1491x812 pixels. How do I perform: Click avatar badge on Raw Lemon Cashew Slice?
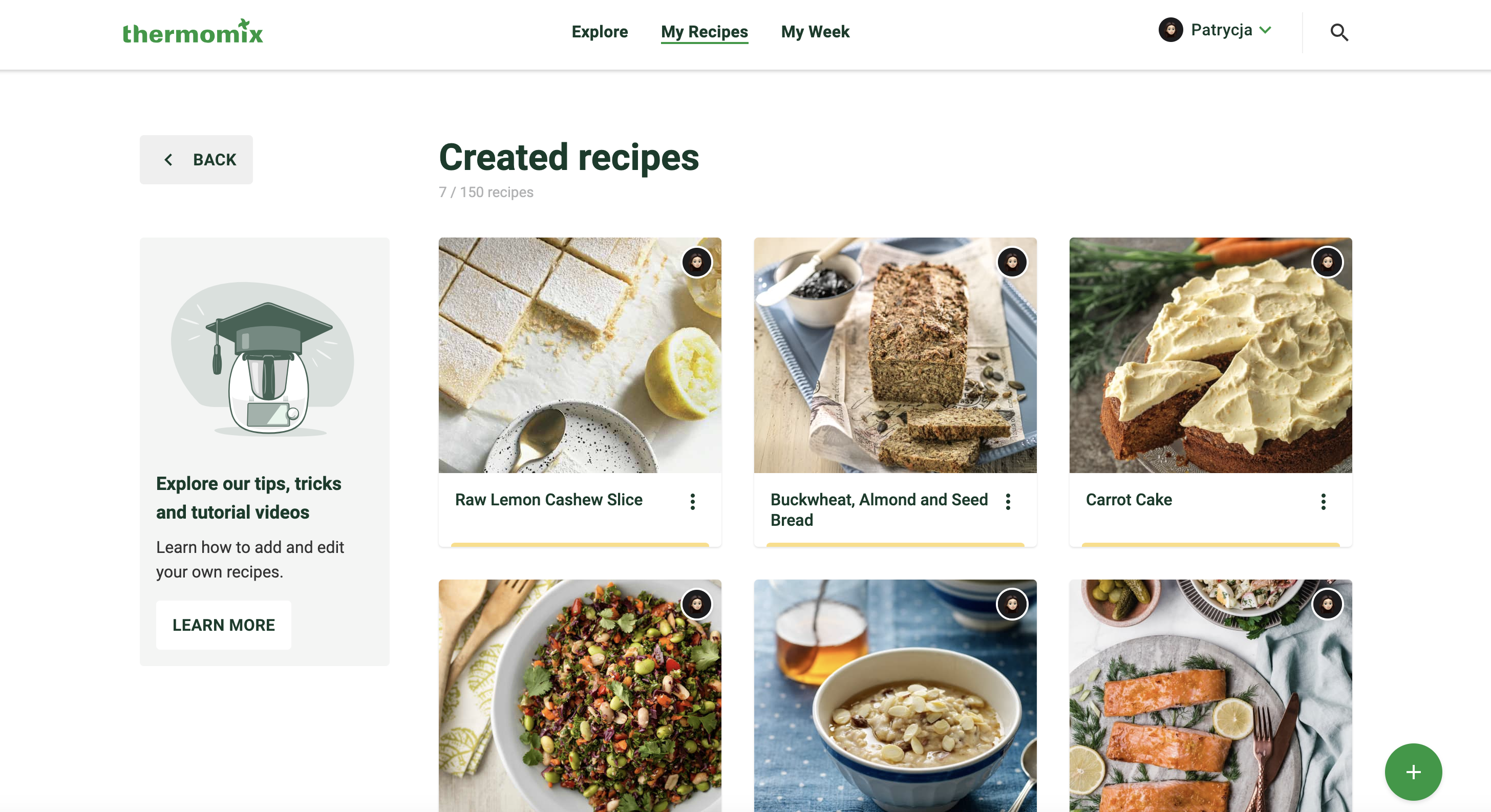pos(696,263)
